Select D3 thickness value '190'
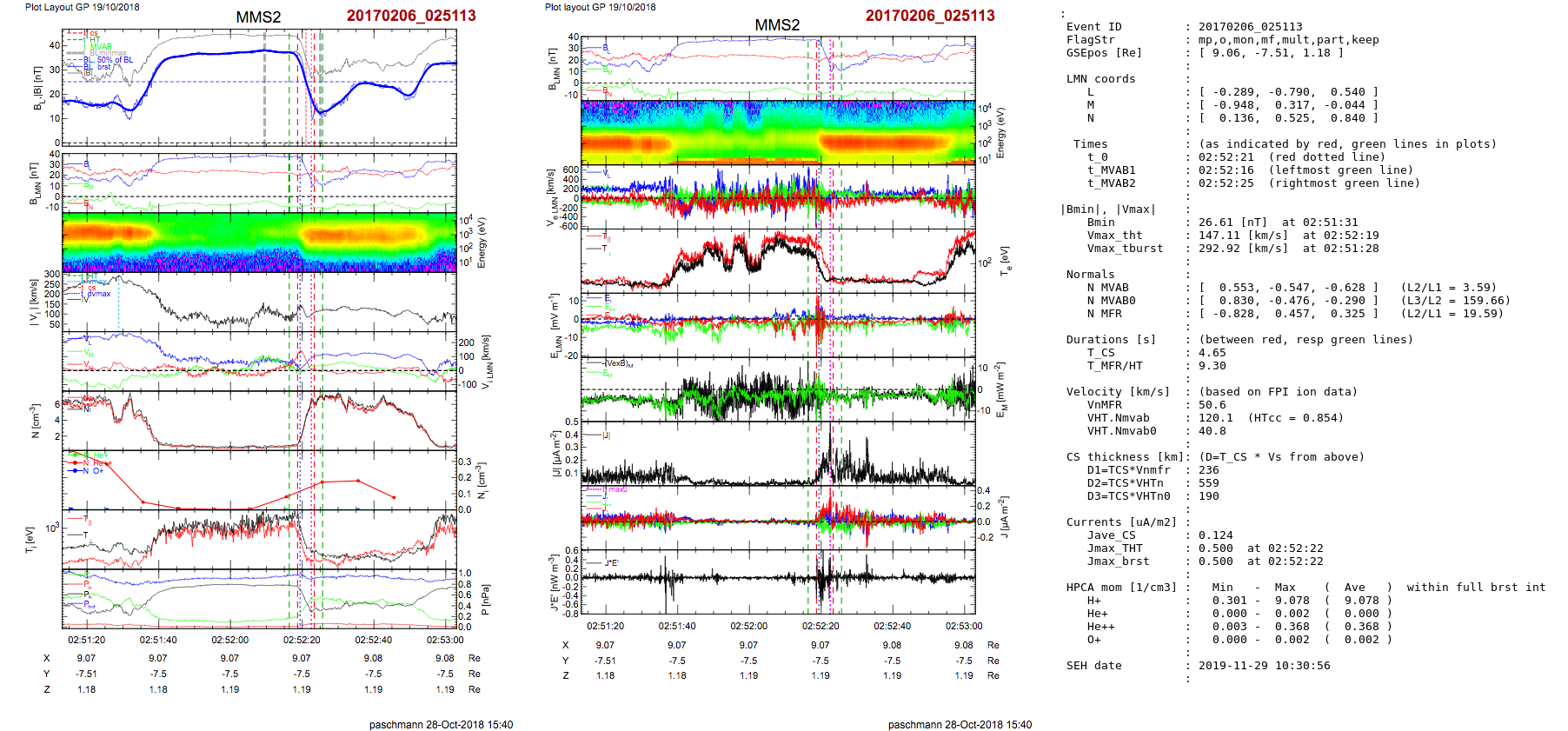 1208,496
